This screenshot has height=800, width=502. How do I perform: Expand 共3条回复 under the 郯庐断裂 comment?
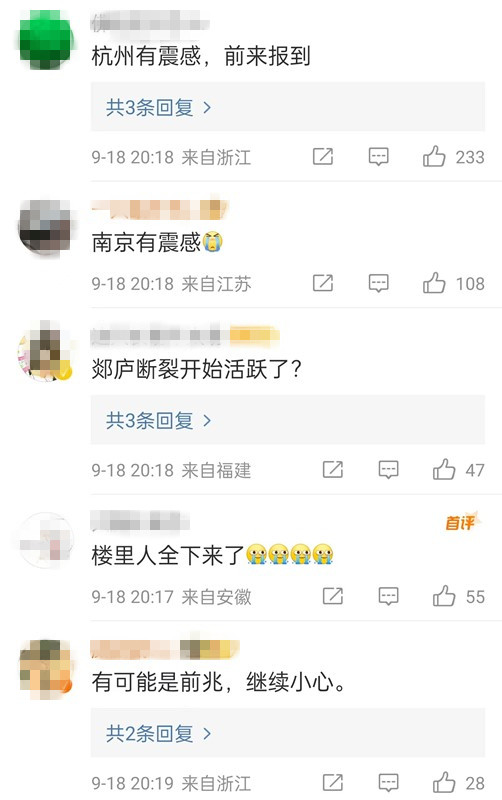[288, 420]
